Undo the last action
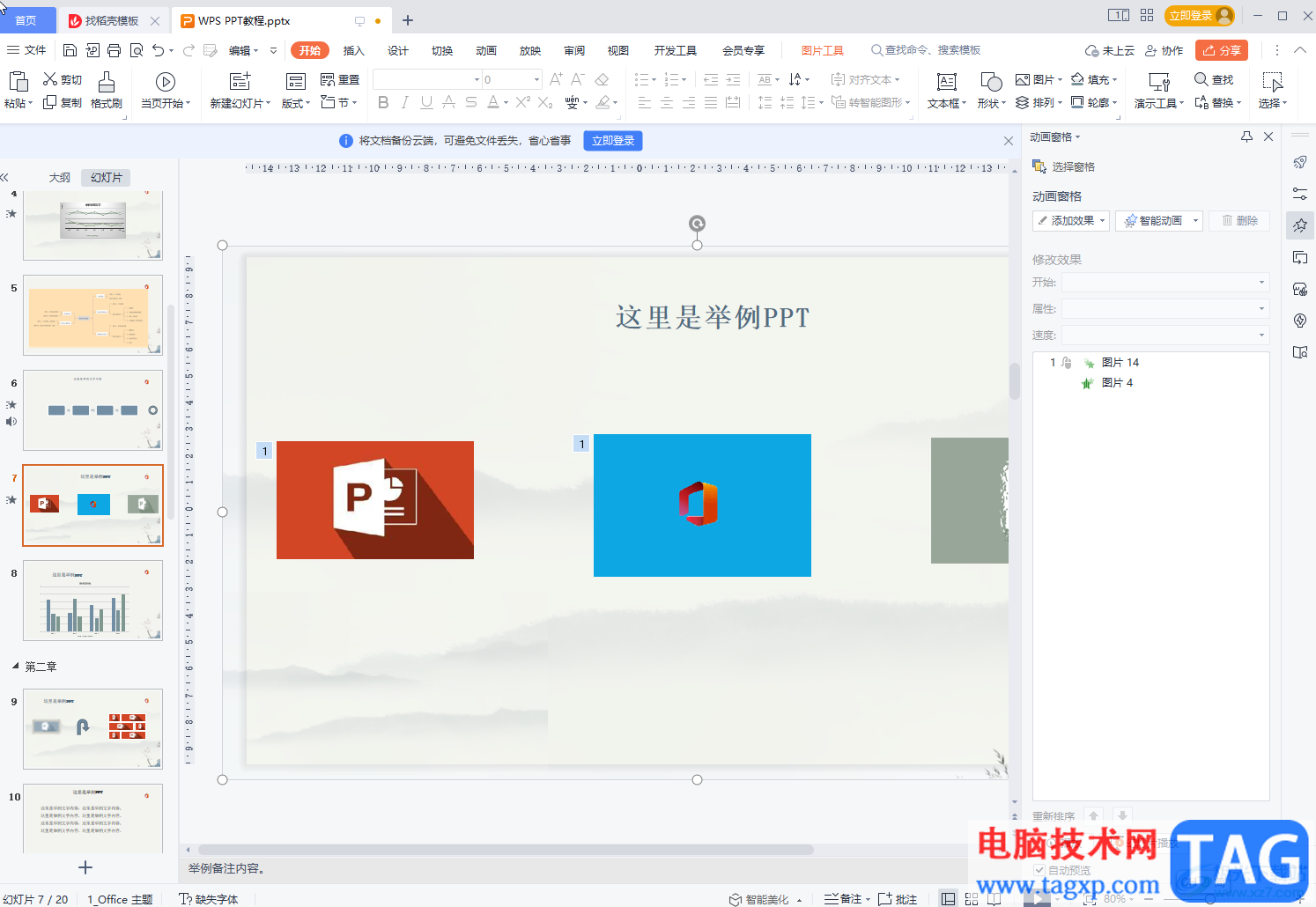Screen dimensions: 1316x907 coord(158,50)
